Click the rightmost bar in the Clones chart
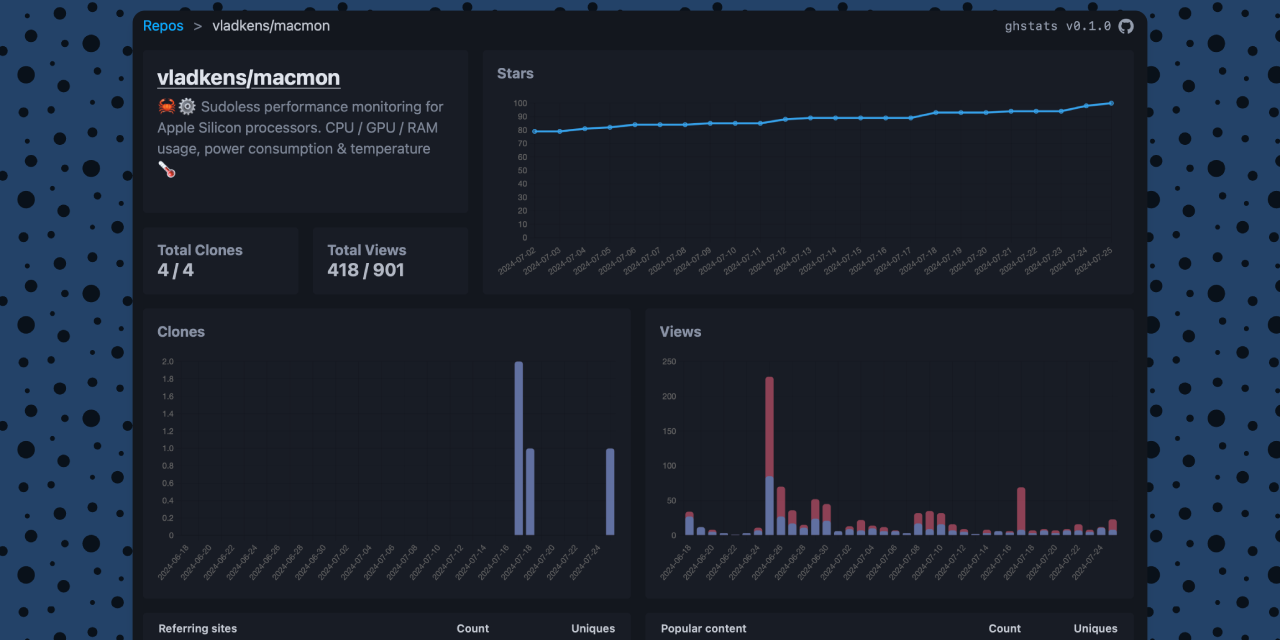The image size is (1280, 640). tap(610, 492)
